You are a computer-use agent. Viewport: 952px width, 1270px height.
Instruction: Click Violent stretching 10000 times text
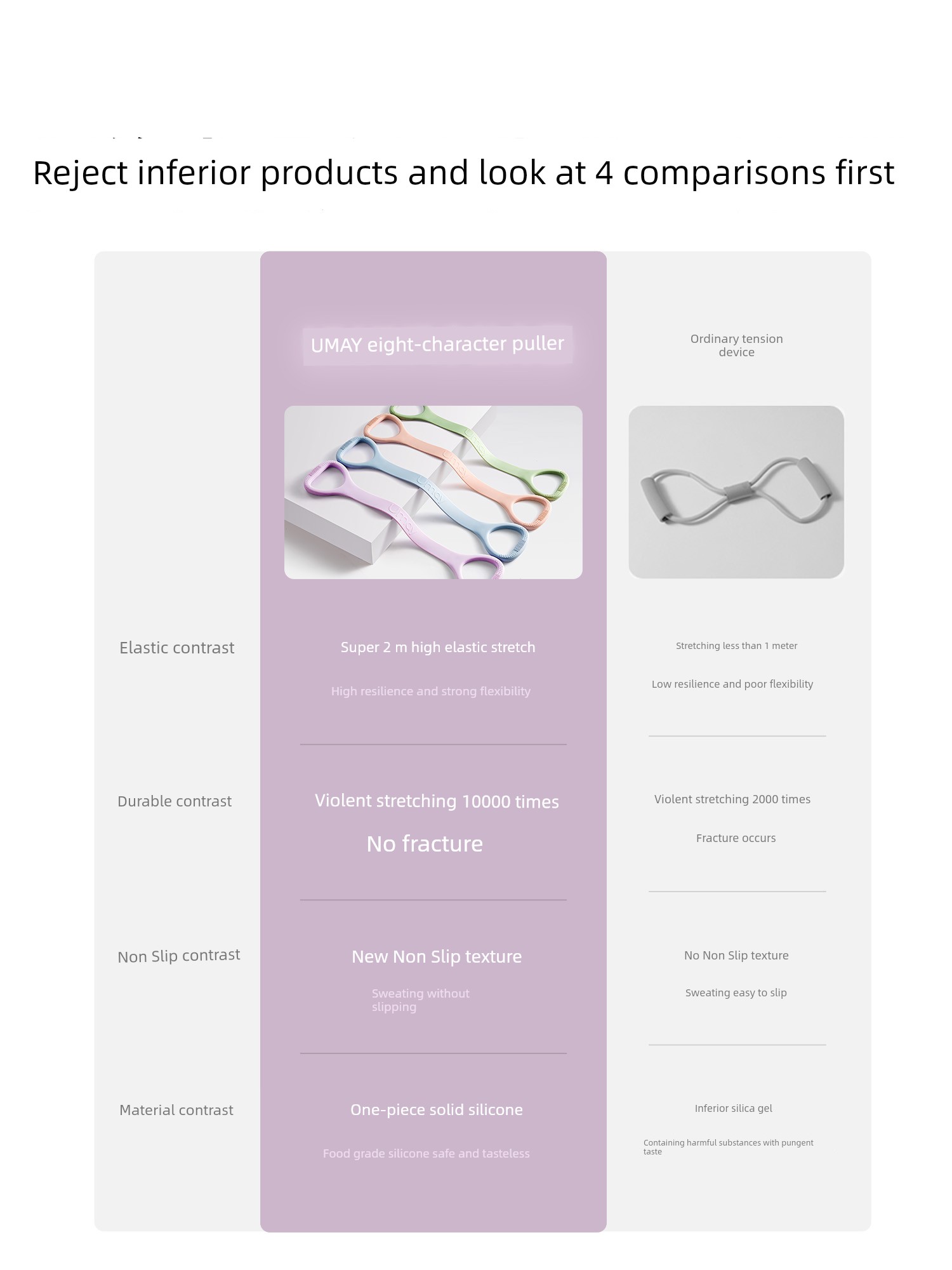click(x=437, y=801)
